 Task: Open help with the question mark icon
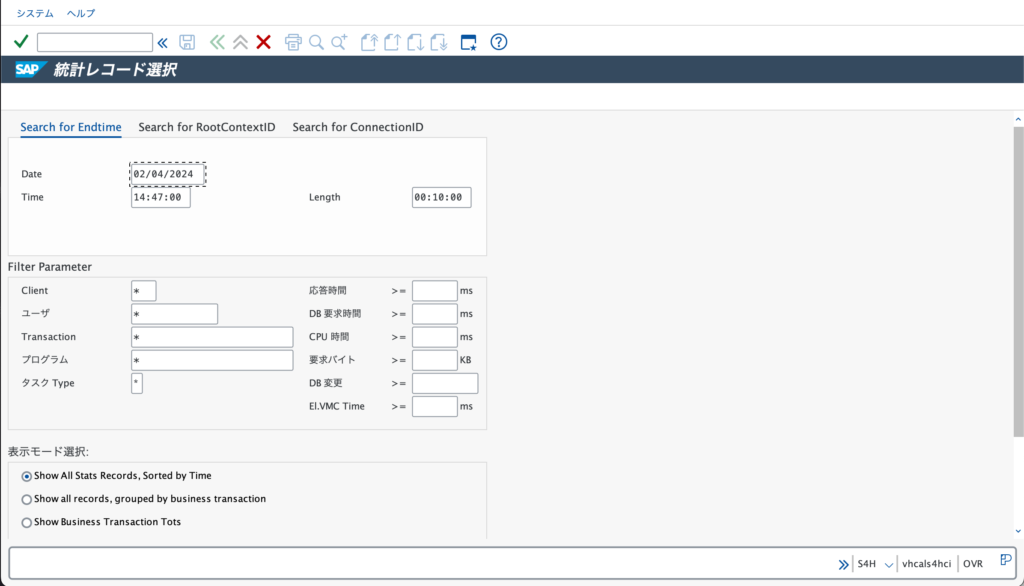499,42
